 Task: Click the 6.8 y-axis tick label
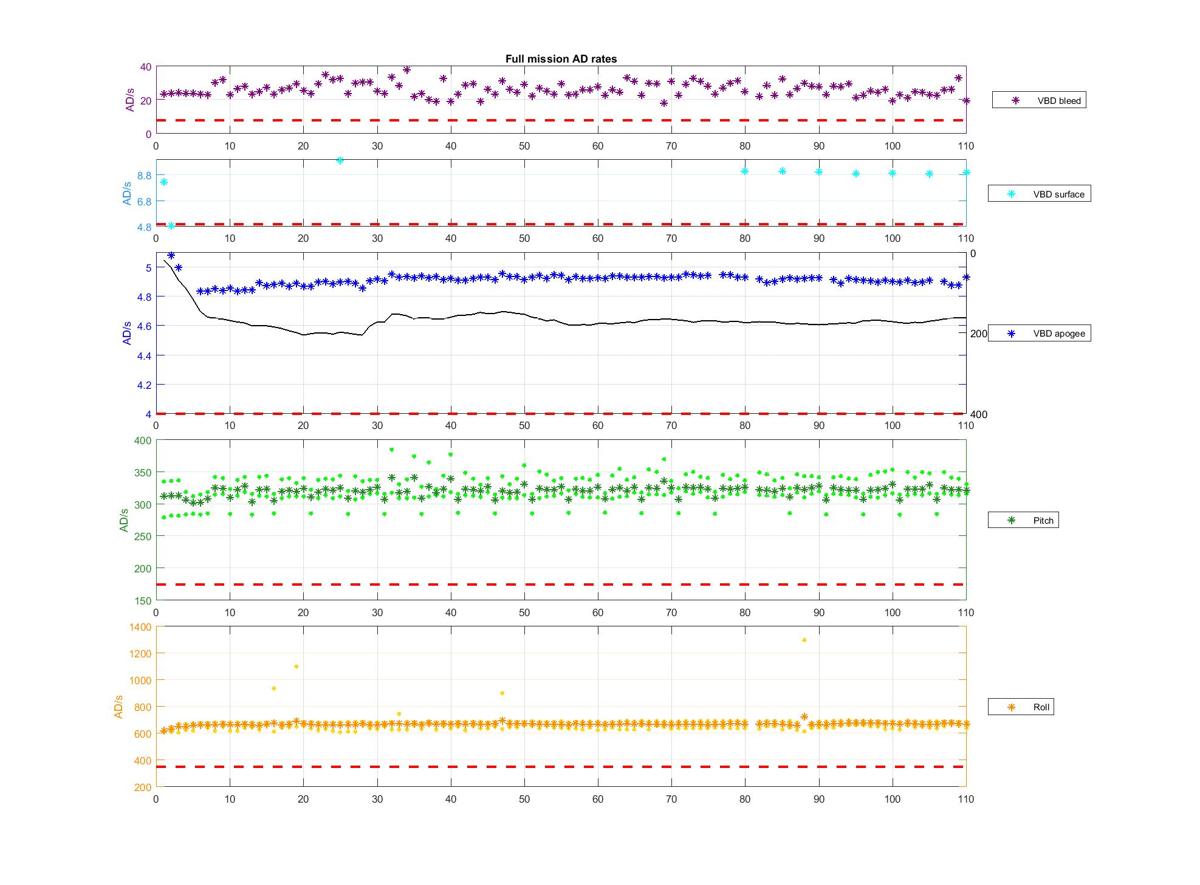coord(145,201)
